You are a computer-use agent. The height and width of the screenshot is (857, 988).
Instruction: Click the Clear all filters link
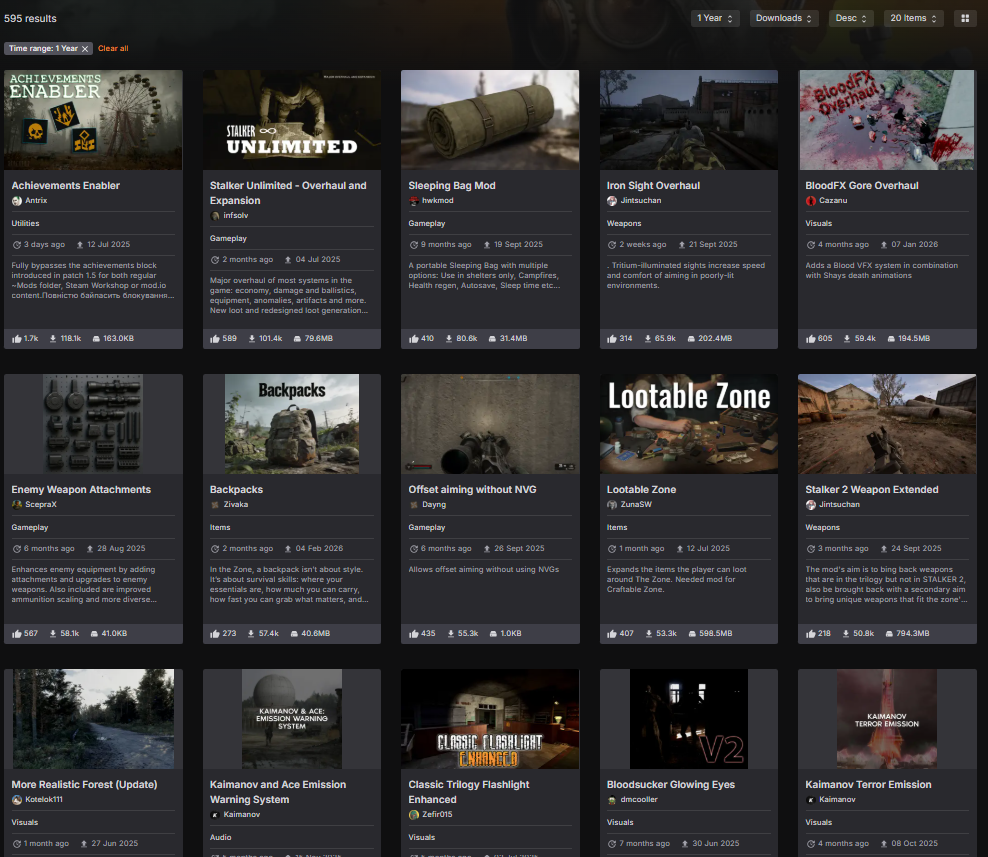(113, 49)
